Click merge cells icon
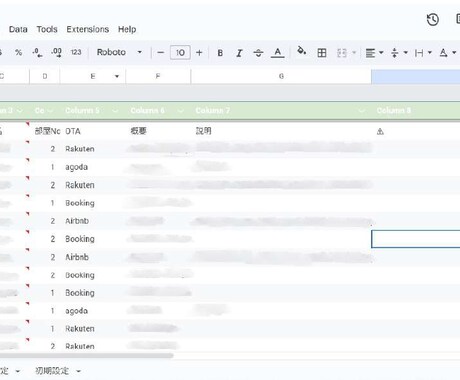The width and height of the screenshot is (460, 380). tap(342, 53)
